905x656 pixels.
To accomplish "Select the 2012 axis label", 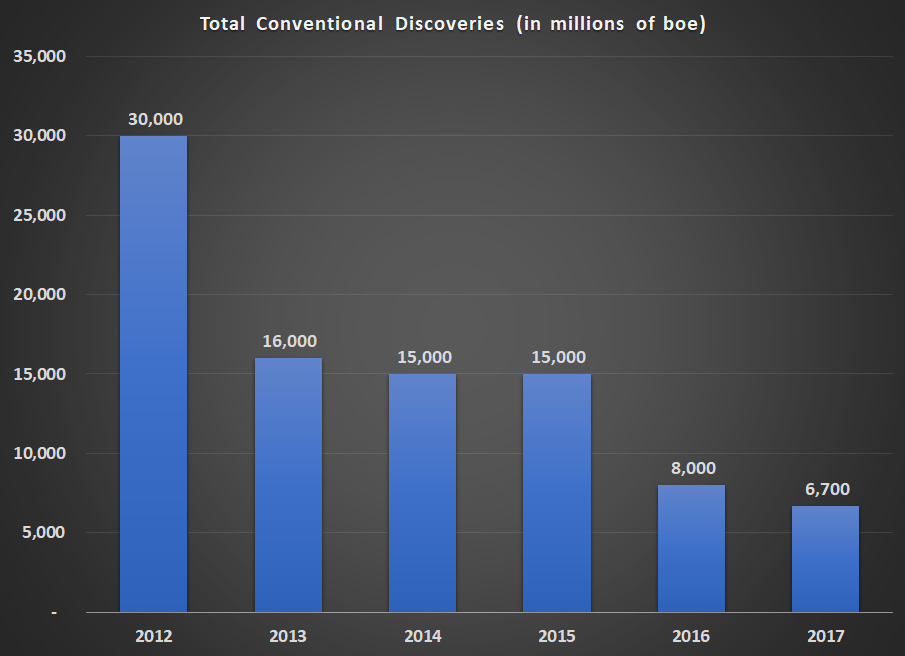I will pos(152,635).
